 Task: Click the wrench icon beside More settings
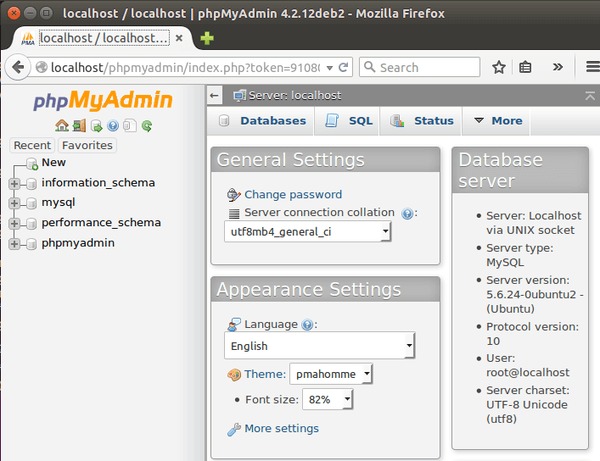point(233,430)
